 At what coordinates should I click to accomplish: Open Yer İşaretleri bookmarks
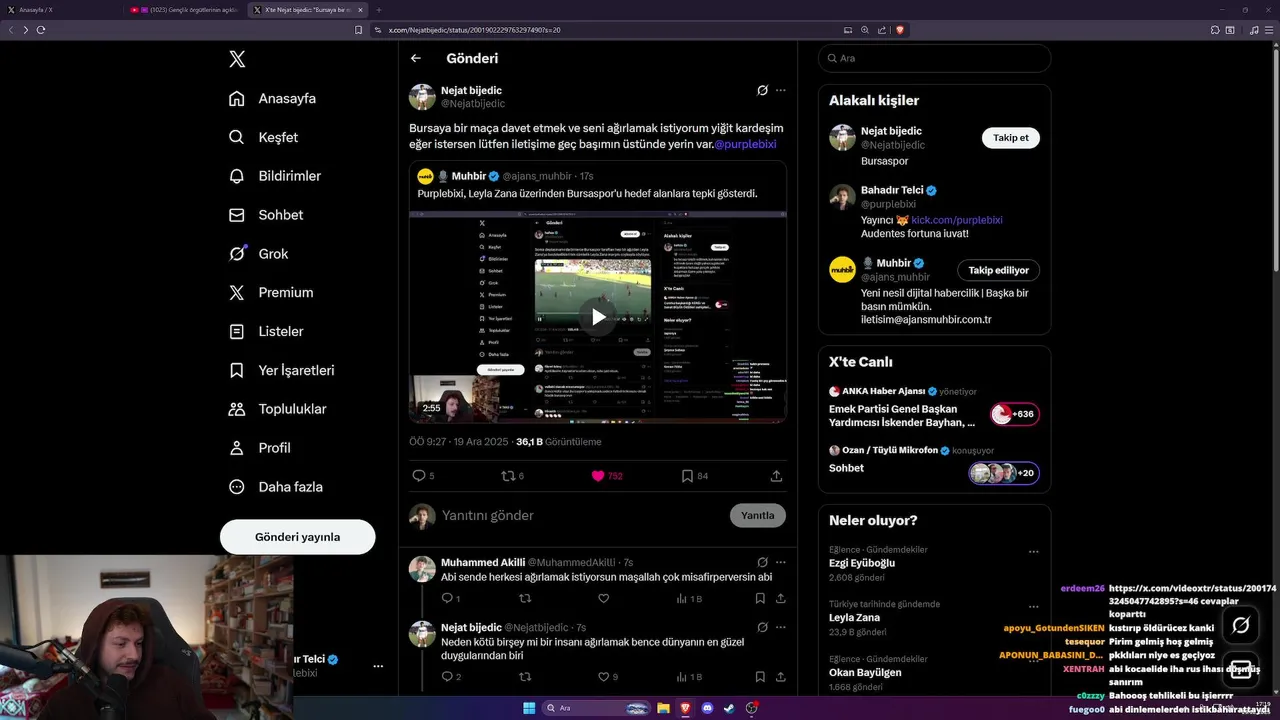(x=281, y=370)
